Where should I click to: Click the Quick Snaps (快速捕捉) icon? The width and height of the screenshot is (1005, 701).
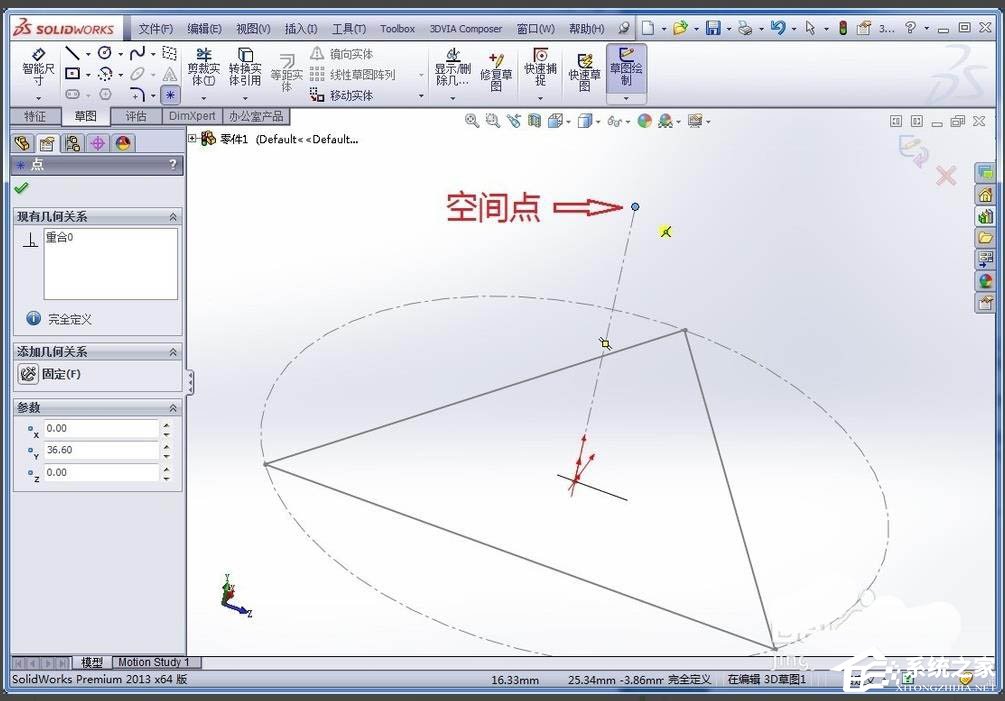pyautogui.click(x=540, y=70)
